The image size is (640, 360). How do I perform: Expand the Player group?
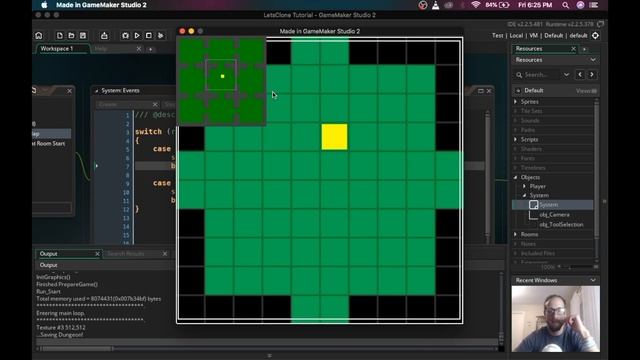pos(524,187)
